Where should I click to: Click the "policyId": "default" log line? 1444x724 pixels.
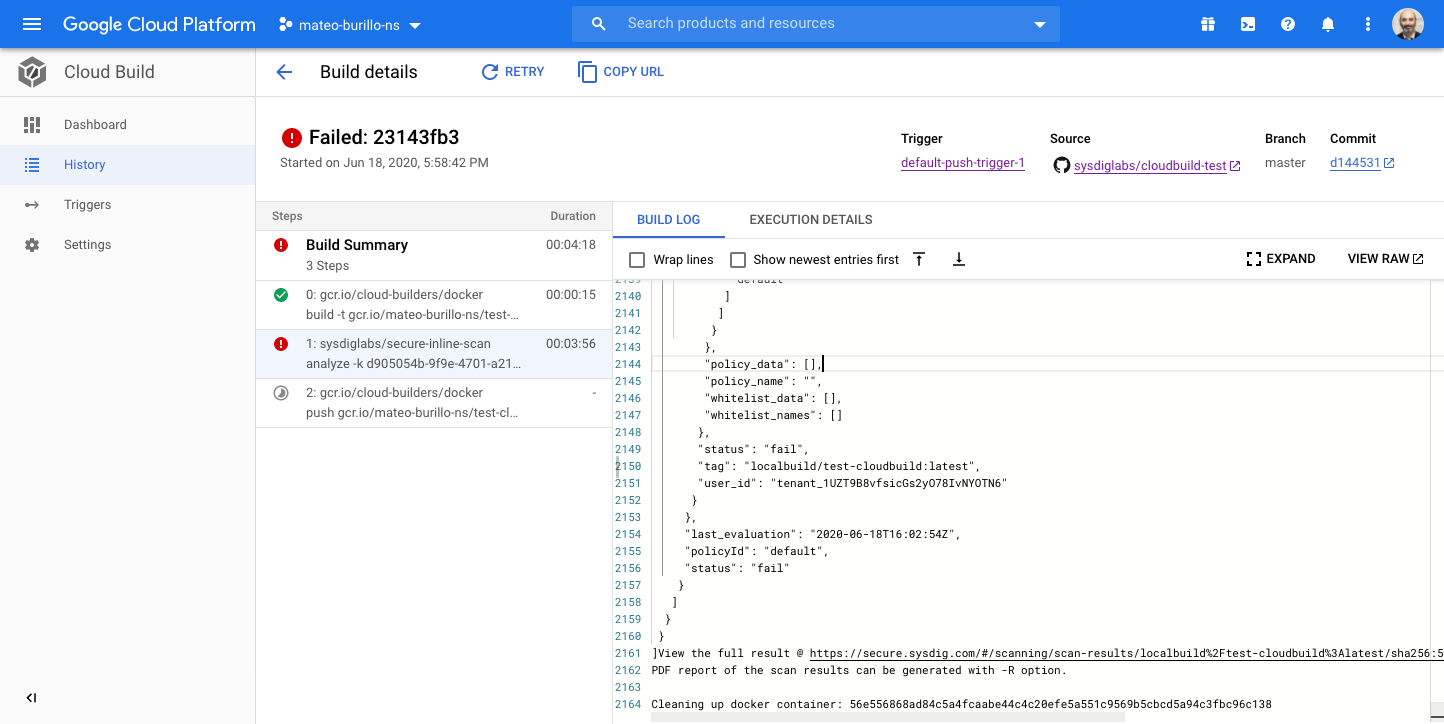[757, 551]
